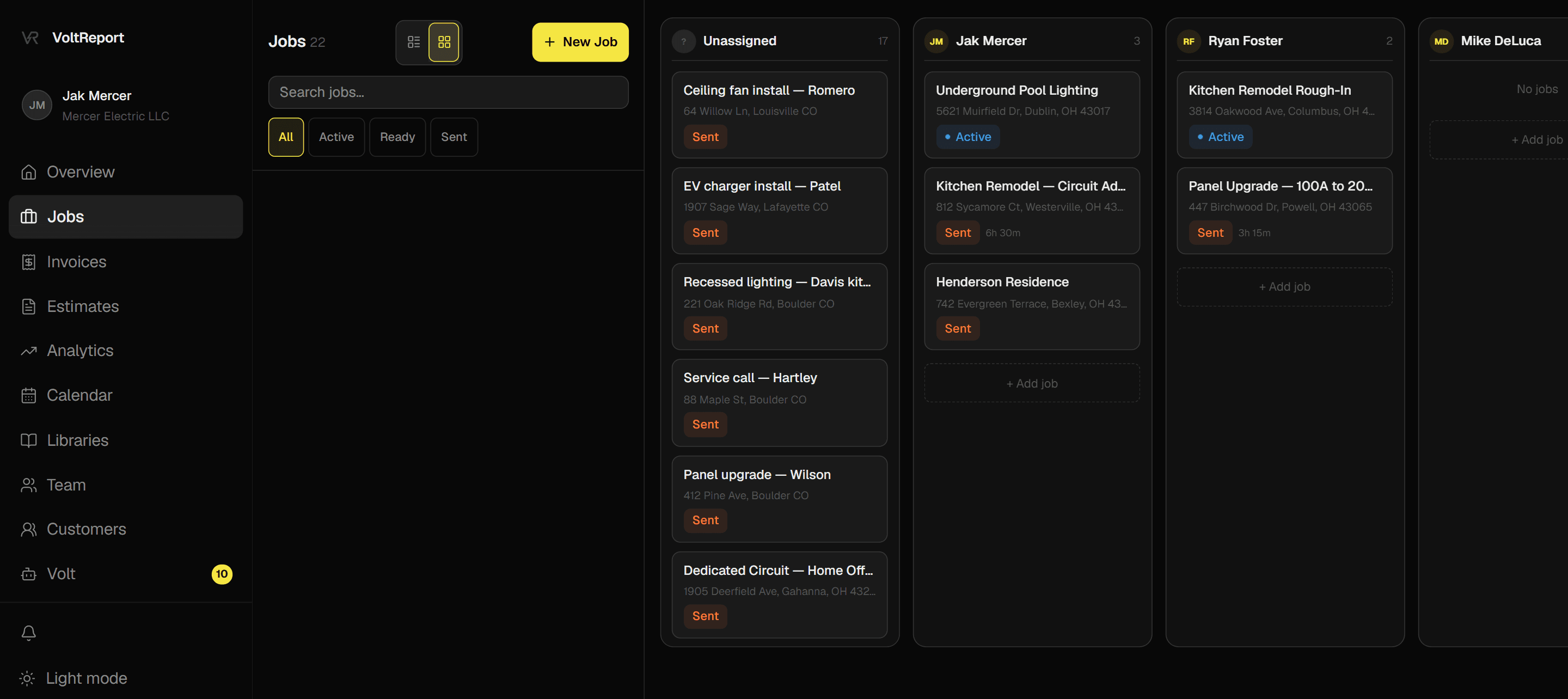Click the Unassigned count 17

(883, 41)
